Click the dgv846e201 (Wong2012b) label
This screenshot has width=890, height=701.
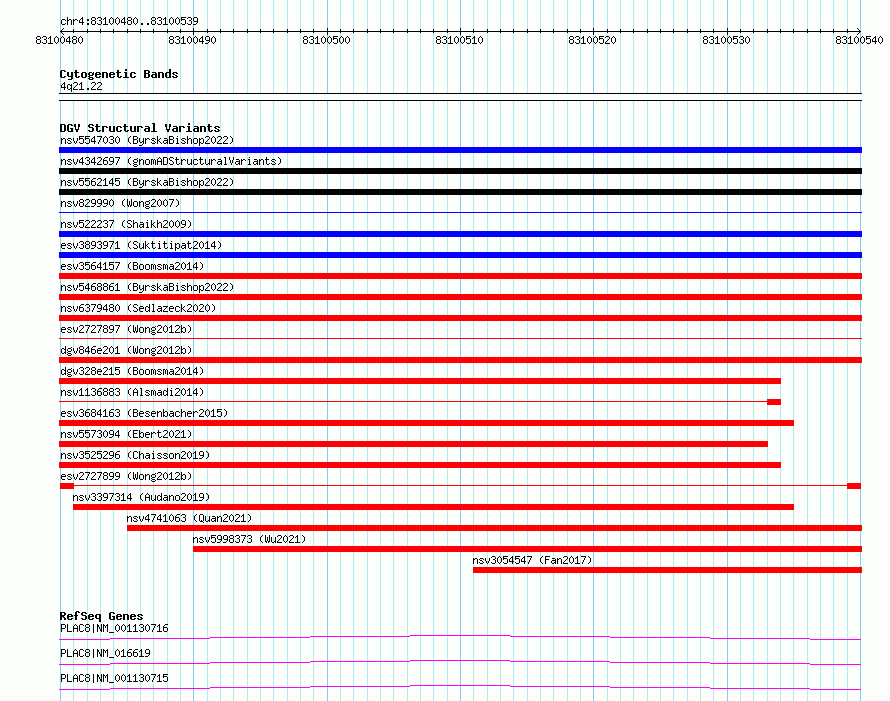126,350
